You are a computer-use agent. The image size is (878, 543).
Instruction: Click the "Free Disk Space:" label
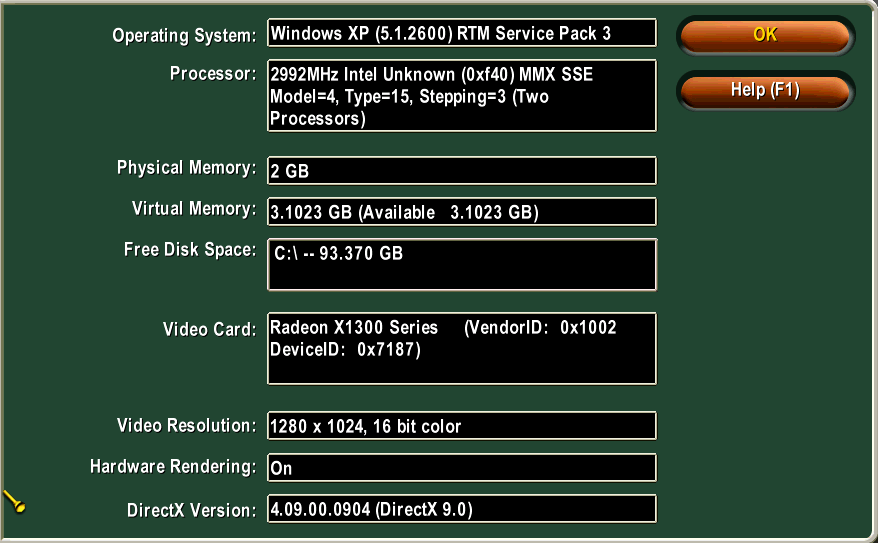pos(190,250)
